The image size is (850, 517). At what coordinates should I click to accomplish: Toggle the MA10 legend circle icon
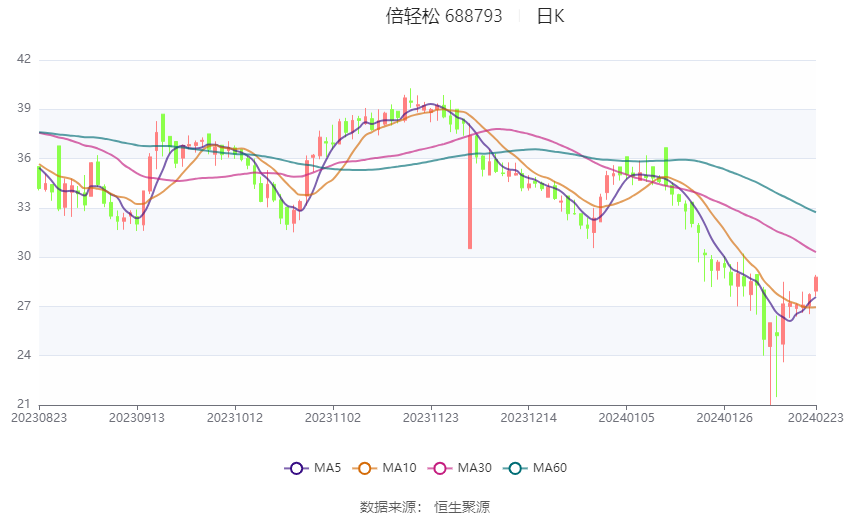tap(364, 468)
